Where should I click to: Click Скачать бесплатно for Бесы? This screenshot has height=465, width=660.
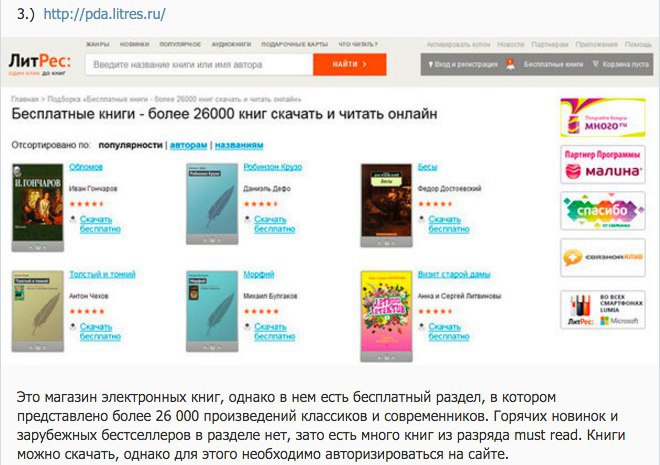(449, 224)
